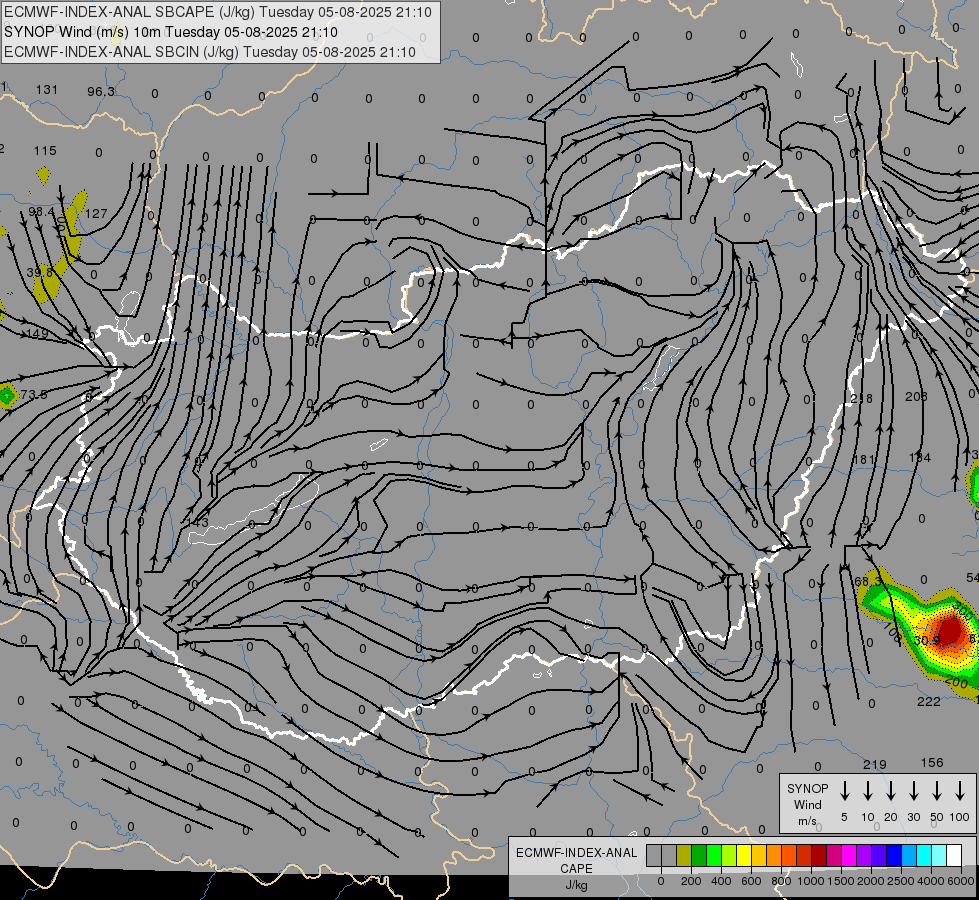The height and width of the screenshot is (900, 979).
Task: Click the map value 181
Action: [x=863, y=460]
